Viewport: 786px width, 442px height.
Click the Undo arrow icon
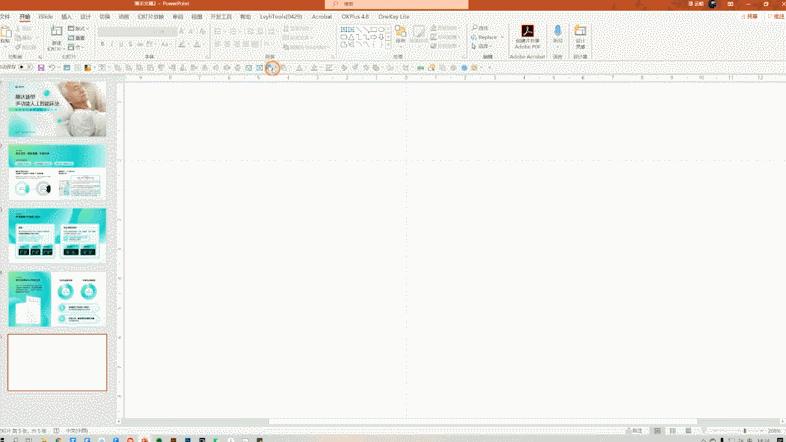click(52, 68)
